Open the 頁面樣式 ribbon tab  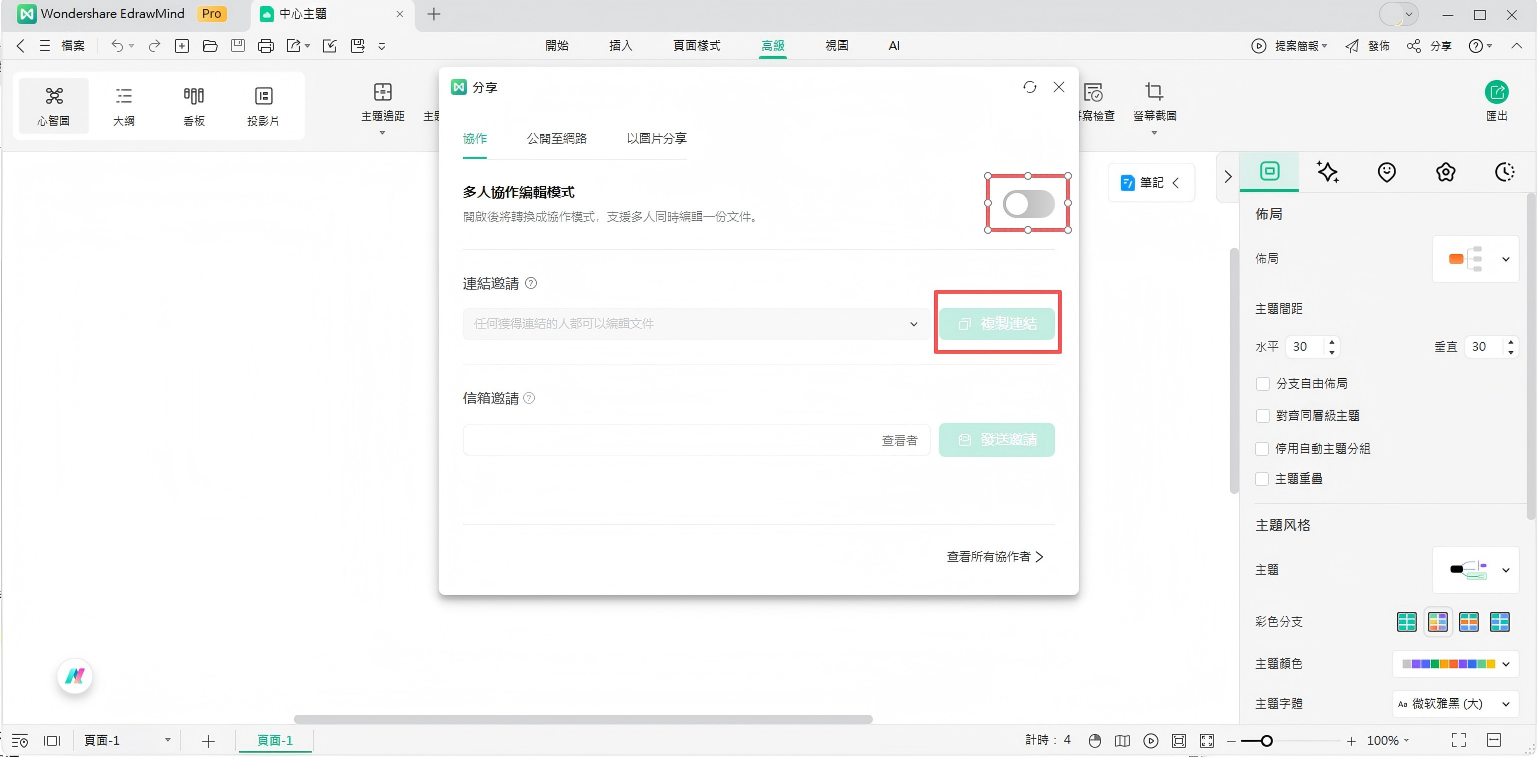click(696, 46)
